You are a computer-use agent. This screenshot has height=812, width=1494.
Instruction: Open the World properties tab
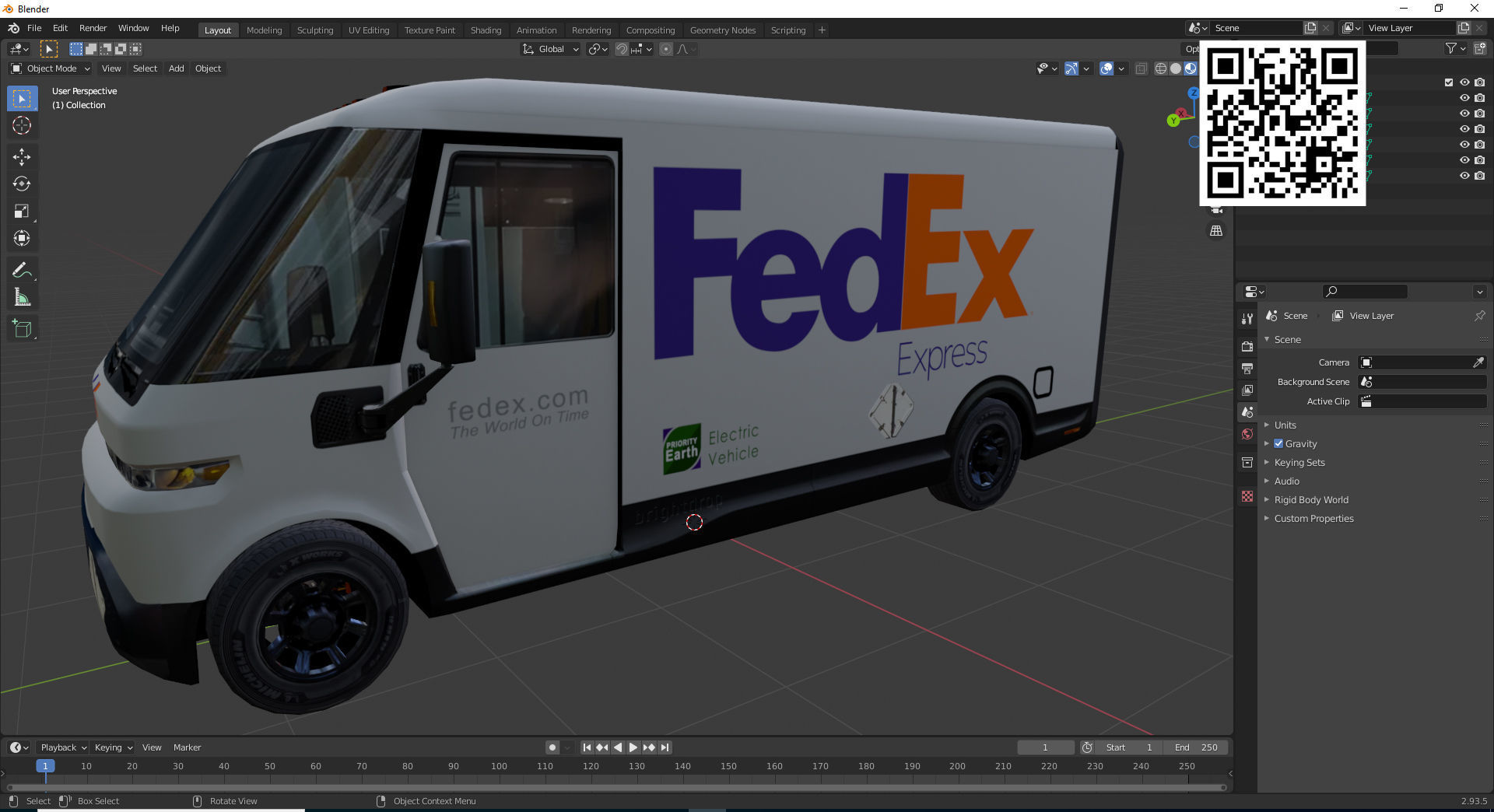tap(1247, 434)
